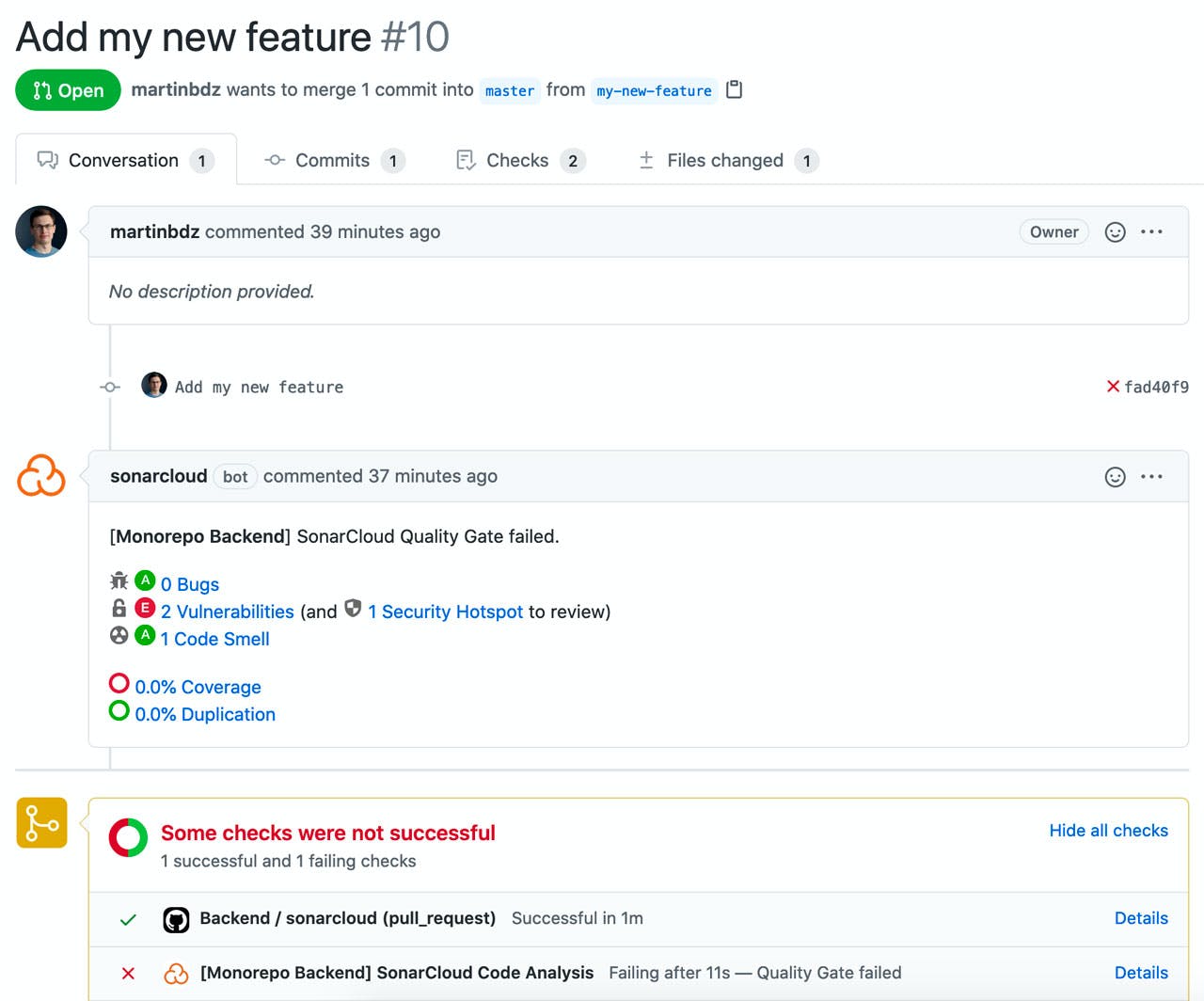
Task: Click martinbdz's profile avatar on first comment
Action: [x=41, y=231]
